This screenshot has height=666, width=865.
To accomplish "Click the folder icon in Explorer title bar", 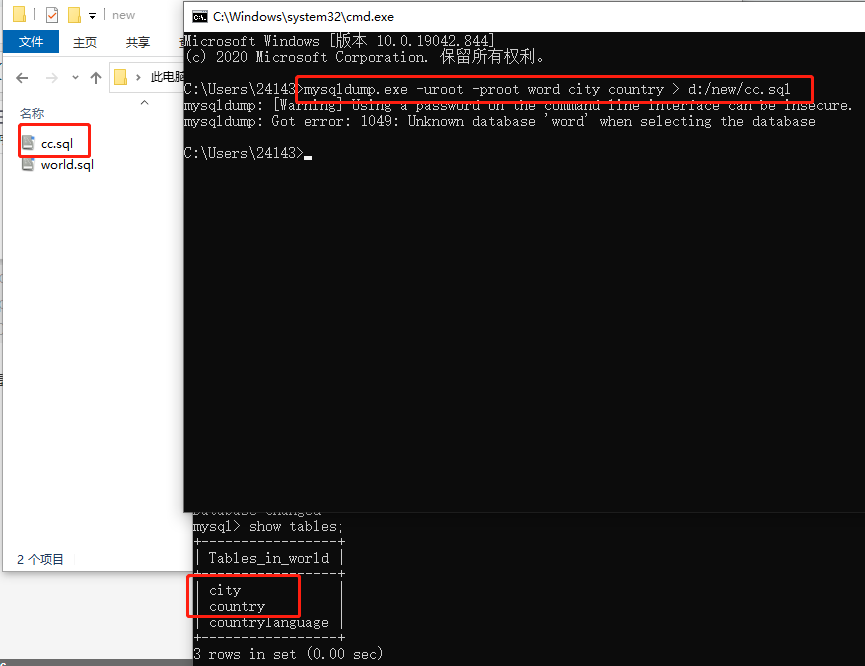I will (x=19, y=15).
